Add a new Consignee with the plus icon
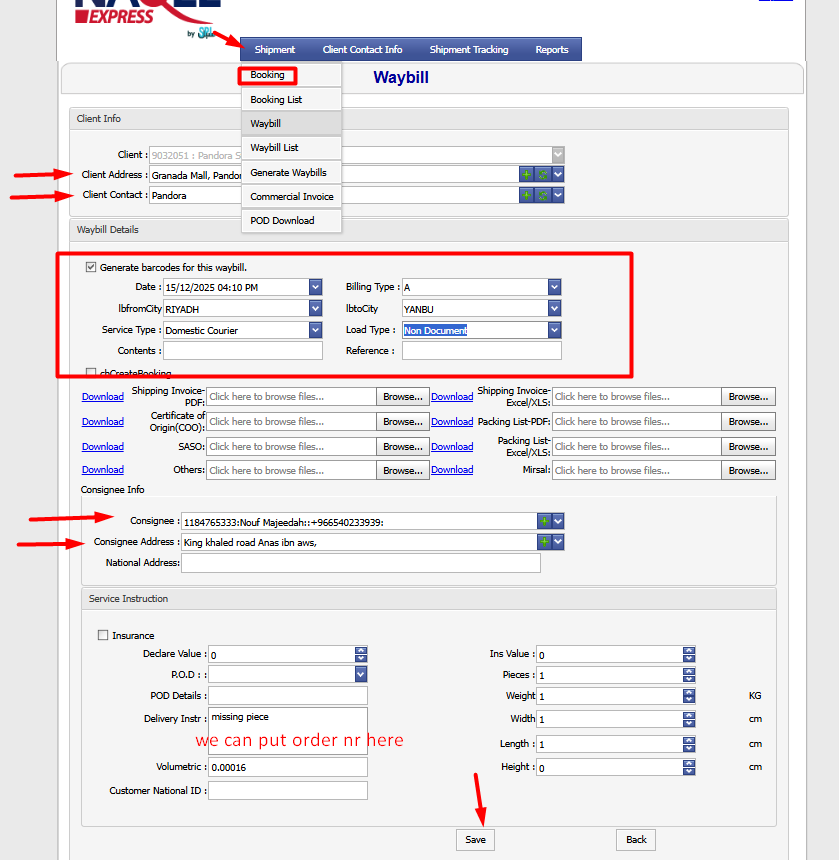Viewport: 839px width, 860px height. point(544,522)
